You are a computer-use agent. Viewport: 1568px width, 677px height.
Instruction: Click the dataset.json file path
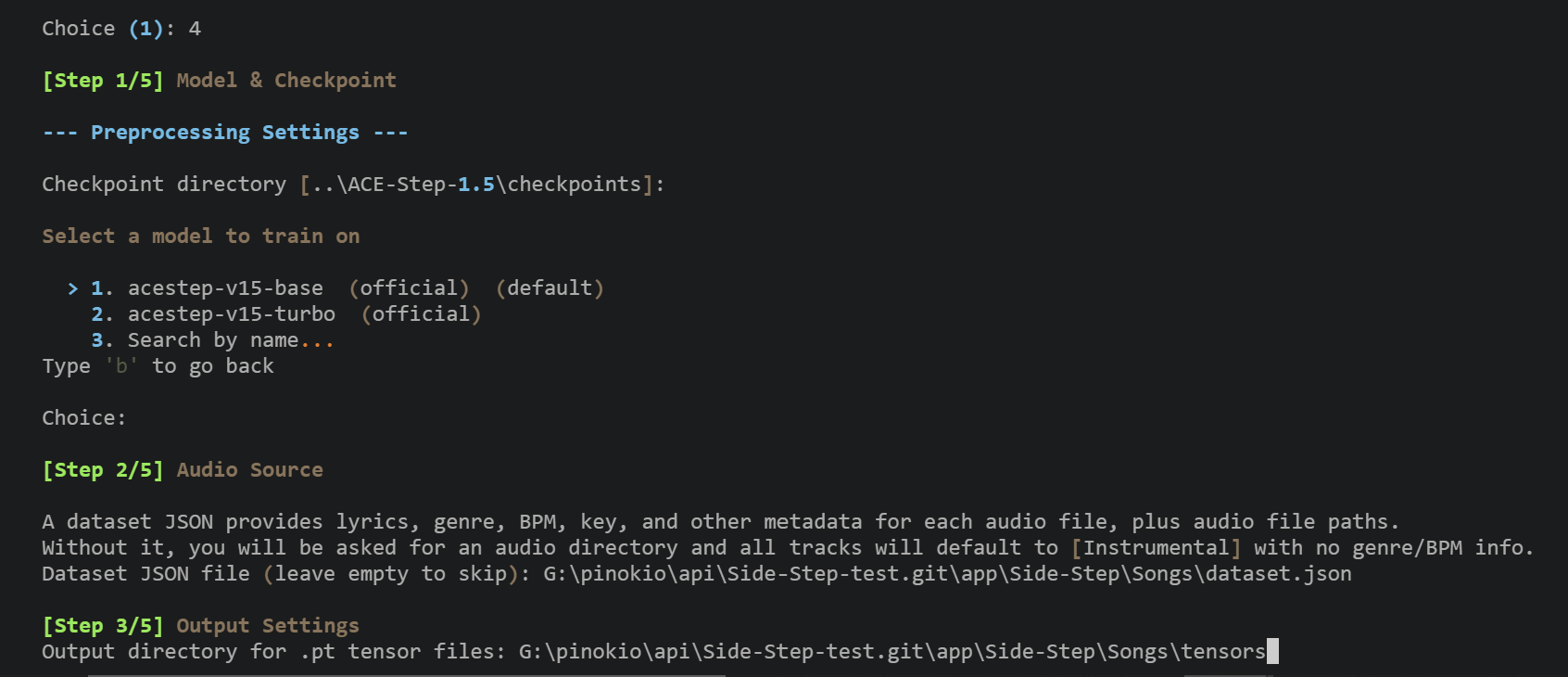point(947,574)
